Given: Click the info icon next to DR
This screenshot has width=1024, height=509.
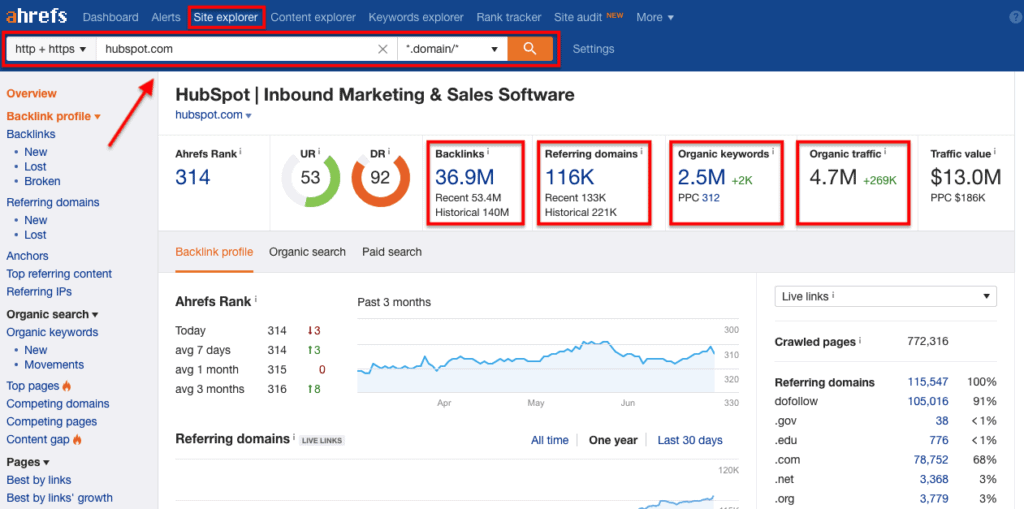Looking at the screenshot, I should (389, 152).
